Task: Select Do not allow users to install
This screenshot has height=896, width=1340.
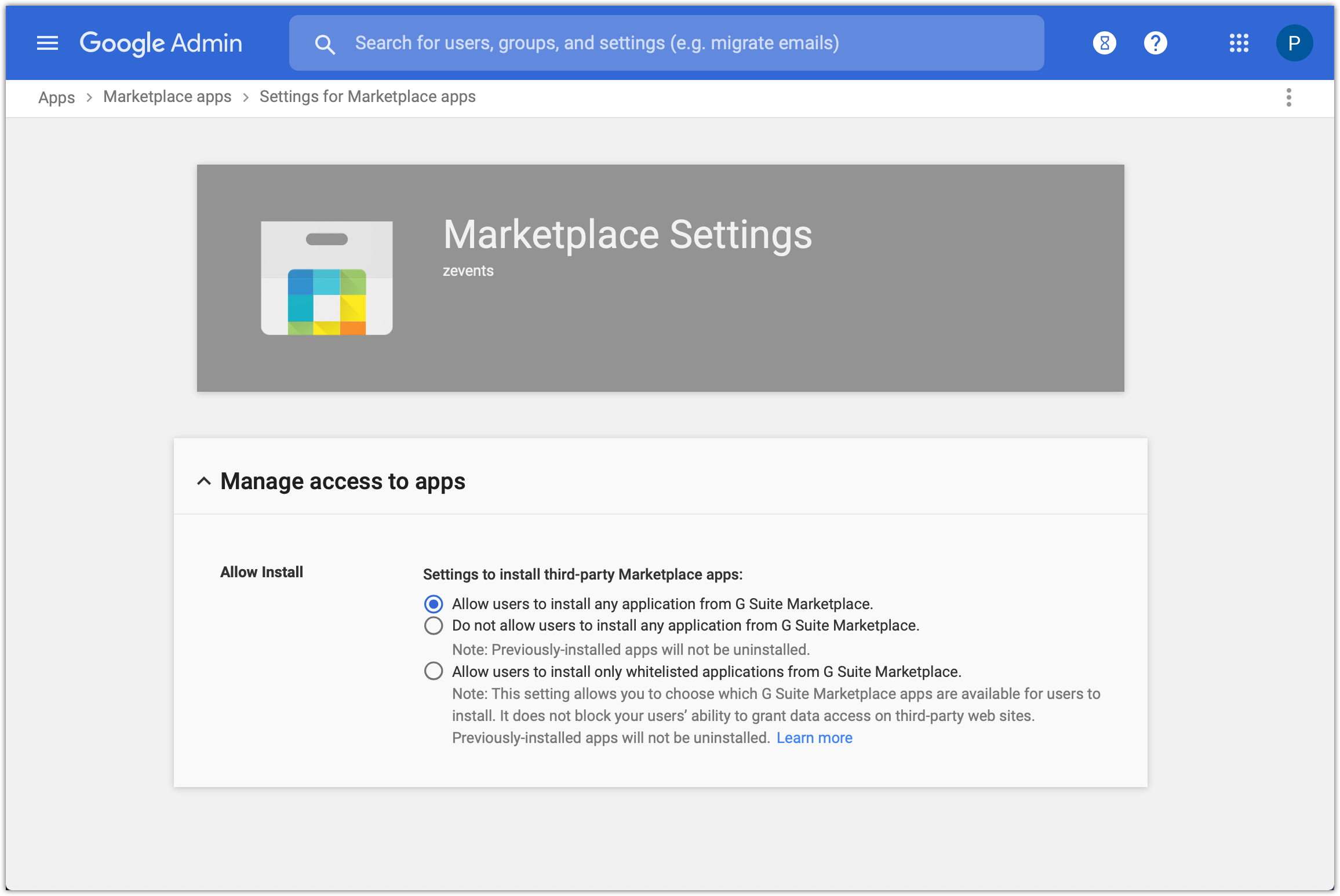Action: point(434,626)
